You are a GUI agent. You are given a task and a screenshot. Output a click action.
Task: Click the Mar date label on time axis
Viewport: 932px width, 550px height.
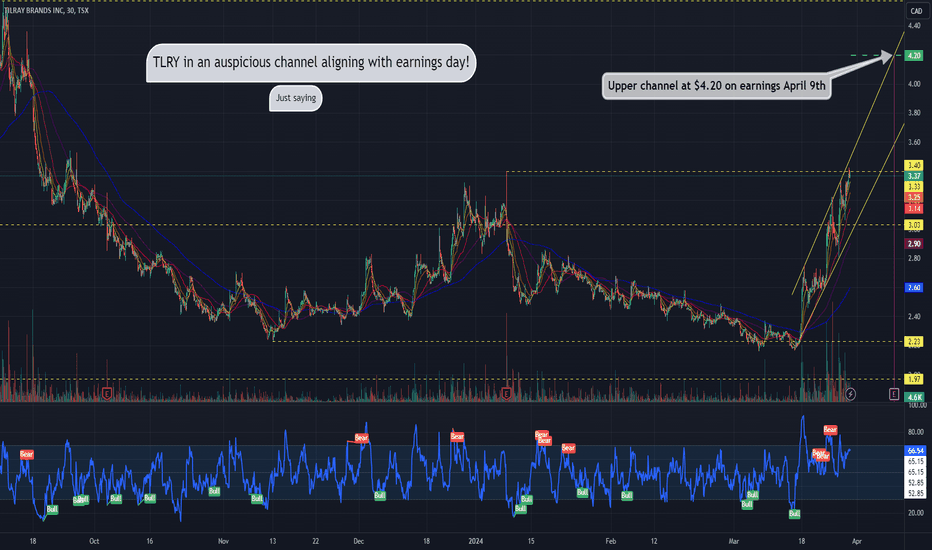pyautogui.click(x=733, y=541)
